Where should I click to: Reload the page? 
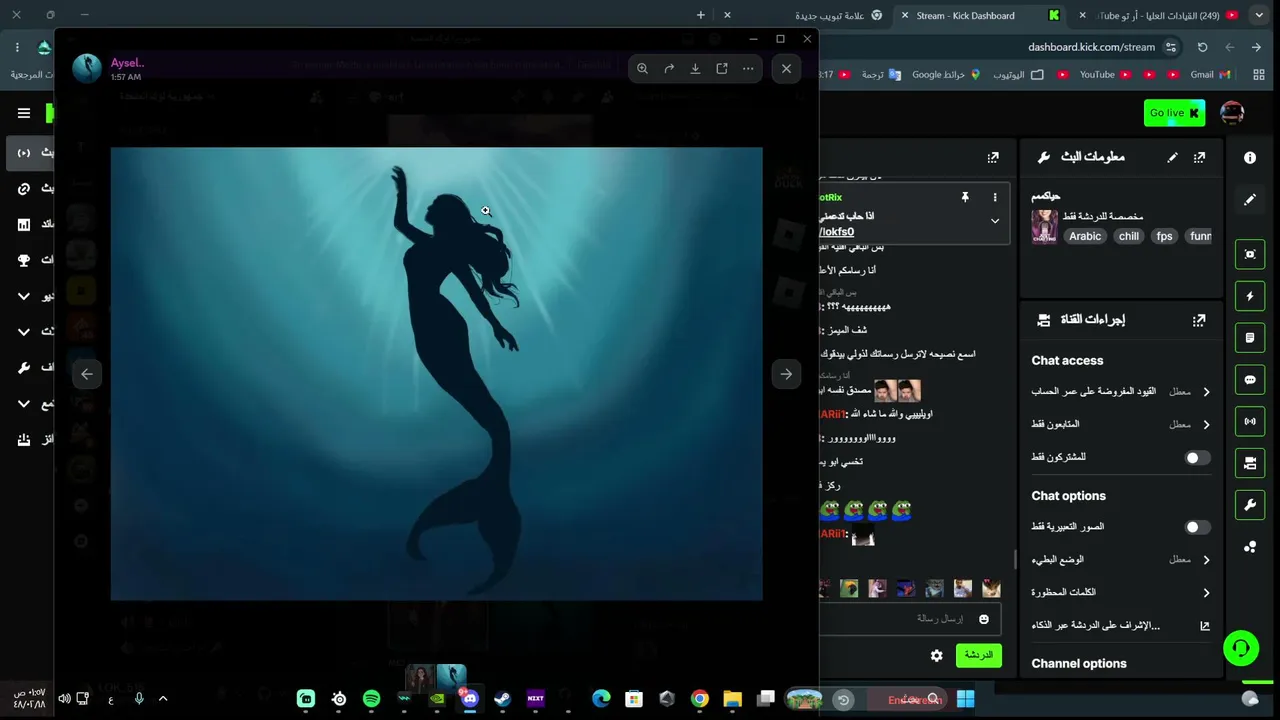(1202, 47)
